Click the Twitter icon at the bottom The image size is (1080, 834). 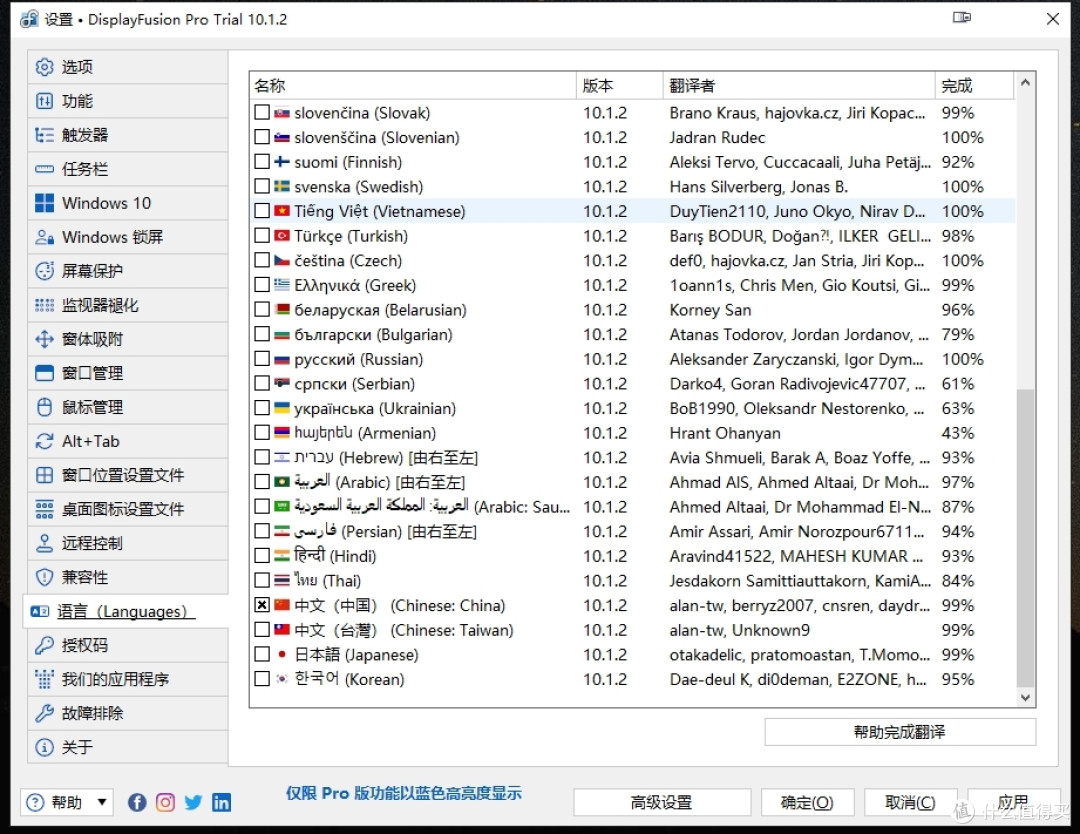[193, 802]
